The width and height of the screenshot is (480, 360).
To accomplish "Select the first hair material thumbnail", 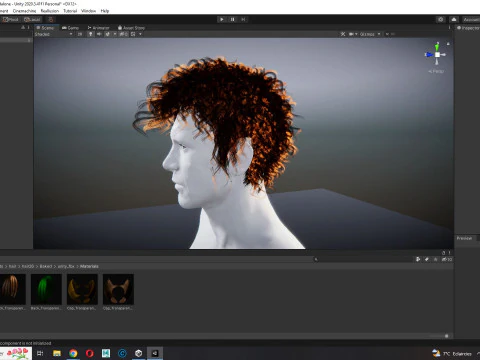I will [x=13, y=289].
